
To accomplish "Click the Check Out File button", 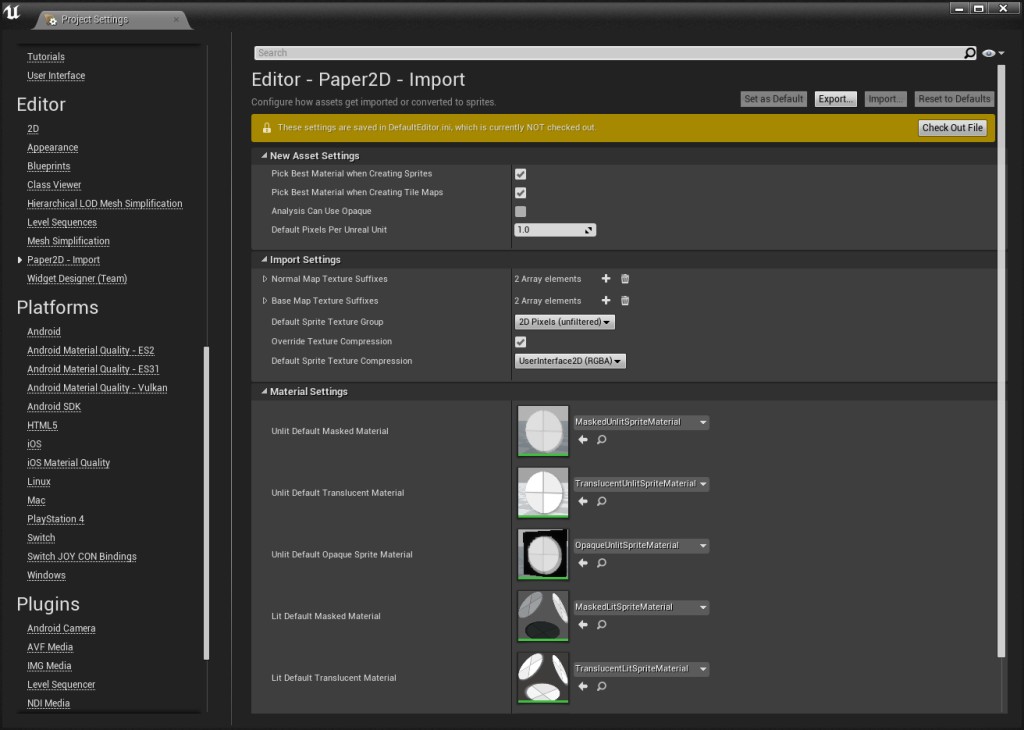I will tap(952, 128).
